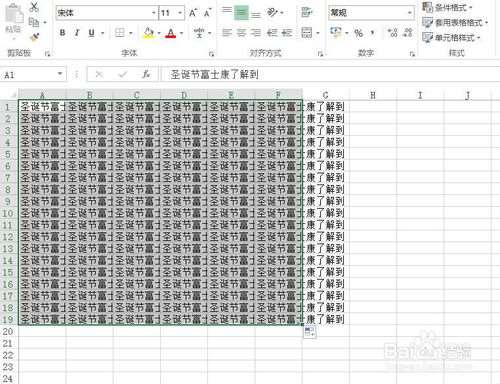Expand the number format combo box
Screen dimensions: 500x384
coord(409,13)
